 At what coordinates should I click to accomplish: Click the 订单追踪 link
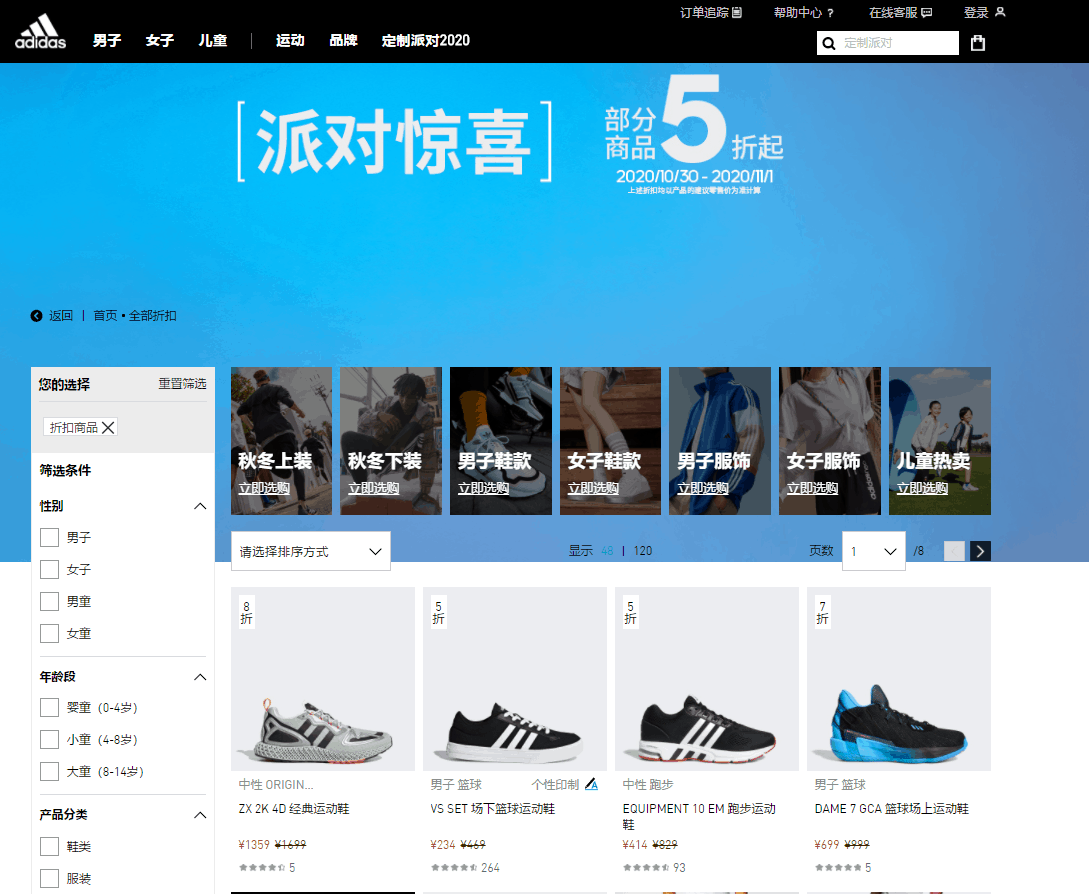[x=704, y=13]
